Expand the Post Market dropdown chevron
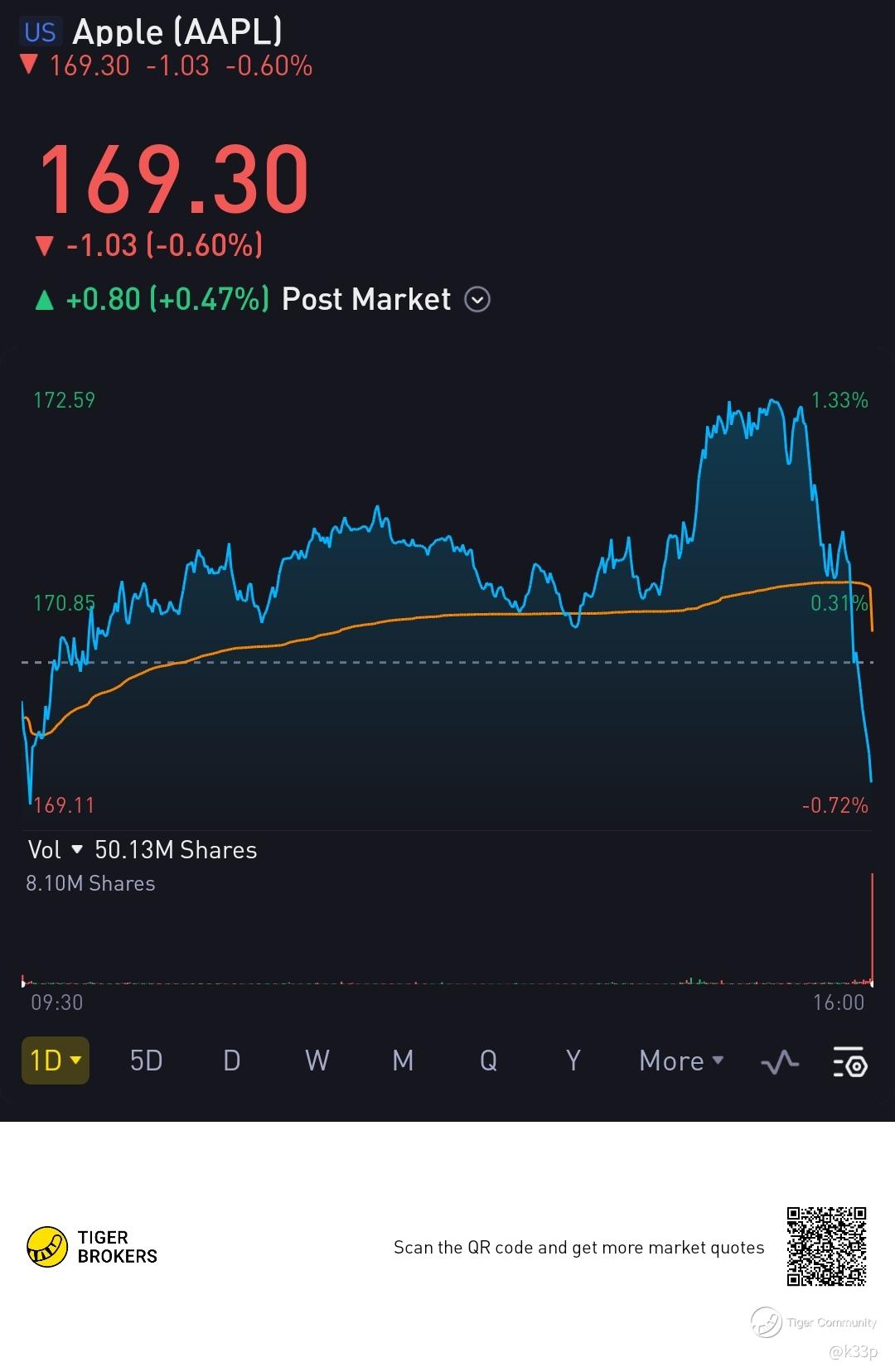Image resolution: width=895 pixels, height=1372 pixels. 477,299
